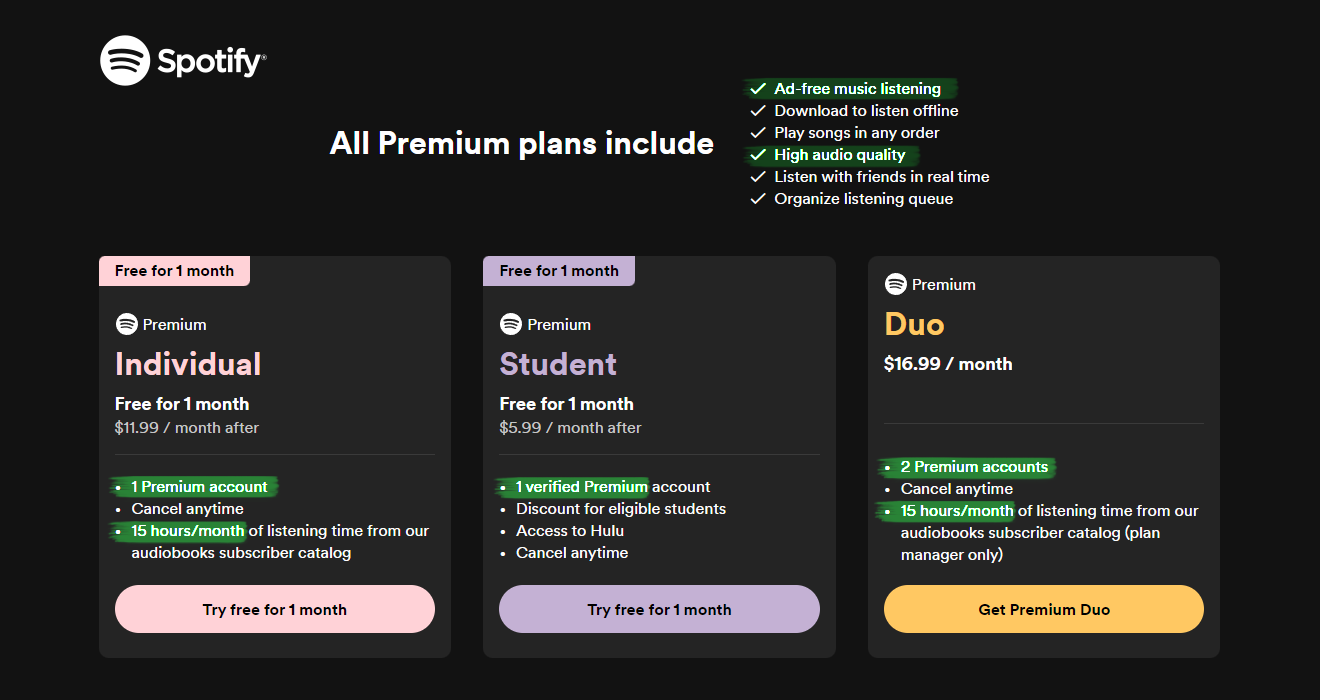Select the Student plan heading
Viewport: 1320px width, 700px height.
558,364
